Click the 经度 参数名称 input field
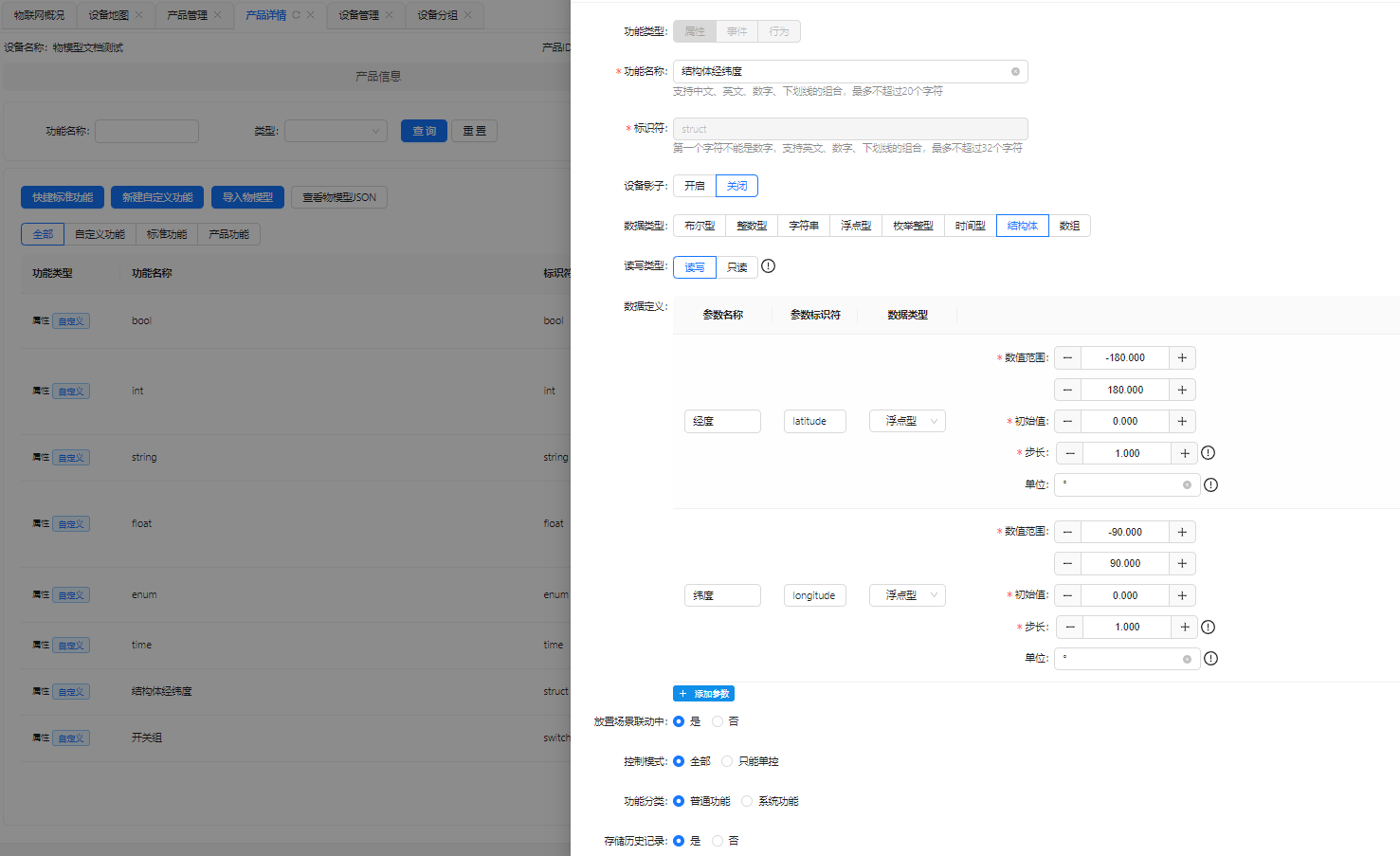This screenshot has height=856, width=1400. [x=722, y=421]
